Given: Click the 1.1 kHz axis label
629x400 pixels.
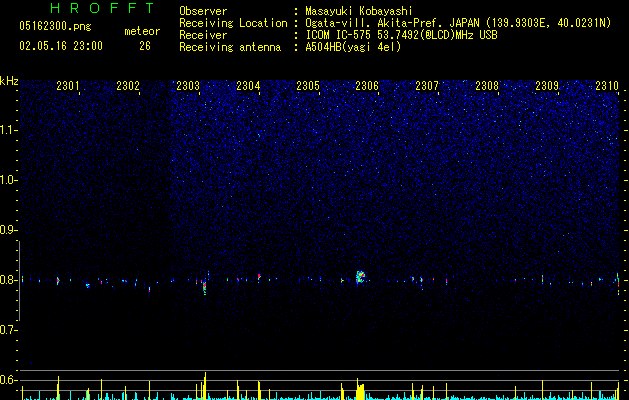Looking at the screenshot, I should [x=8, y=130].
